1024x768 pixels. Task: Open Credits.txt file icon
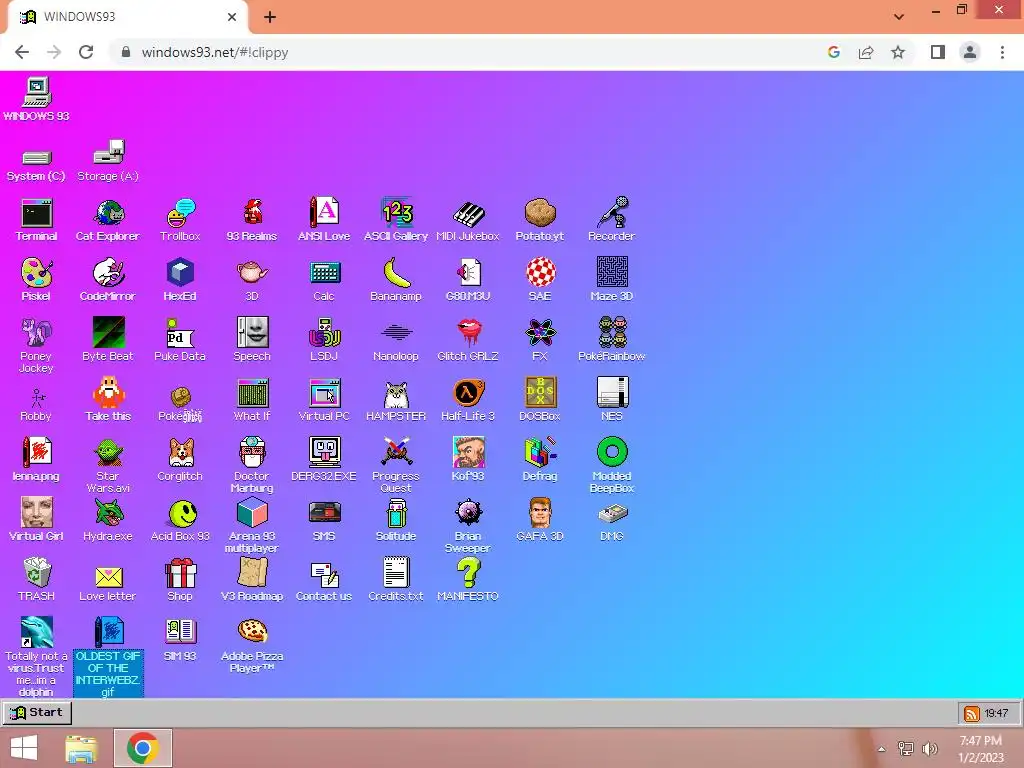point(396,573)
